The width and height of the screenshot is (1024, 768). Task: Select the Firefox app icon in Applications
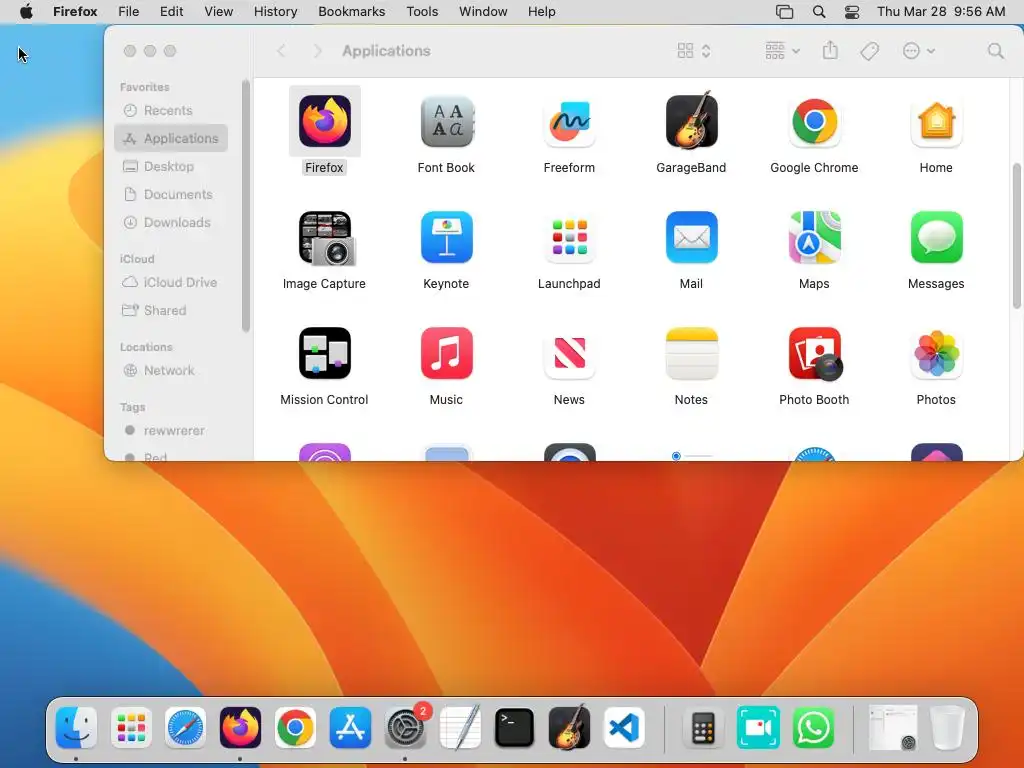[325, 121]
